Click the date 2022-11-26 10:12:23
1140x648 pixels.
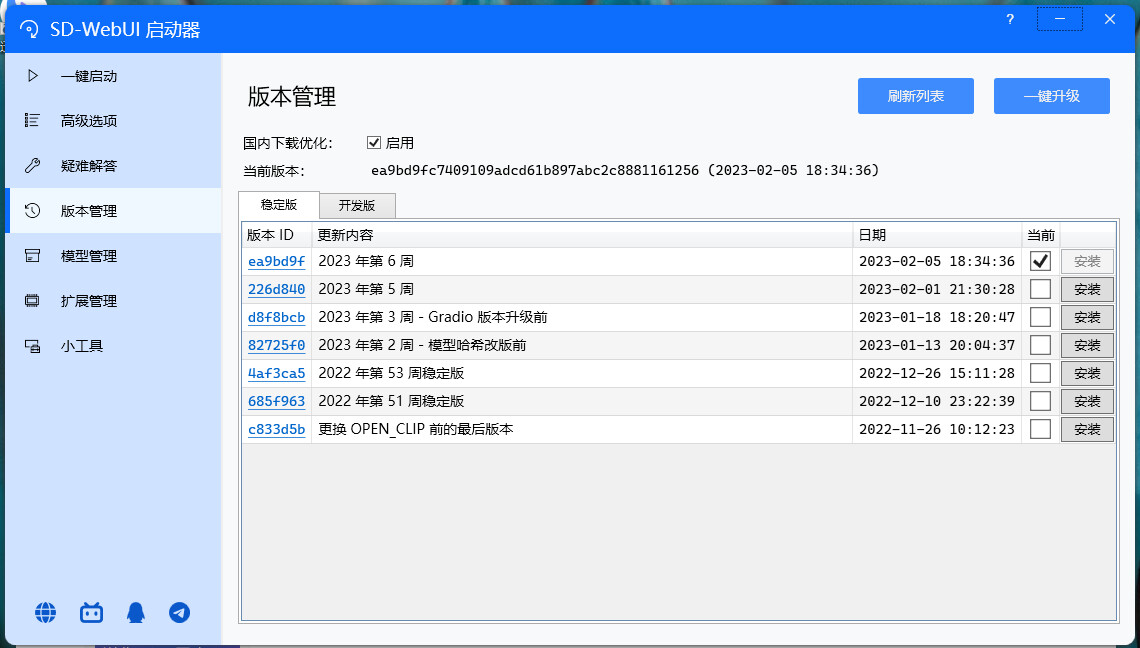(x=936, y=429)
